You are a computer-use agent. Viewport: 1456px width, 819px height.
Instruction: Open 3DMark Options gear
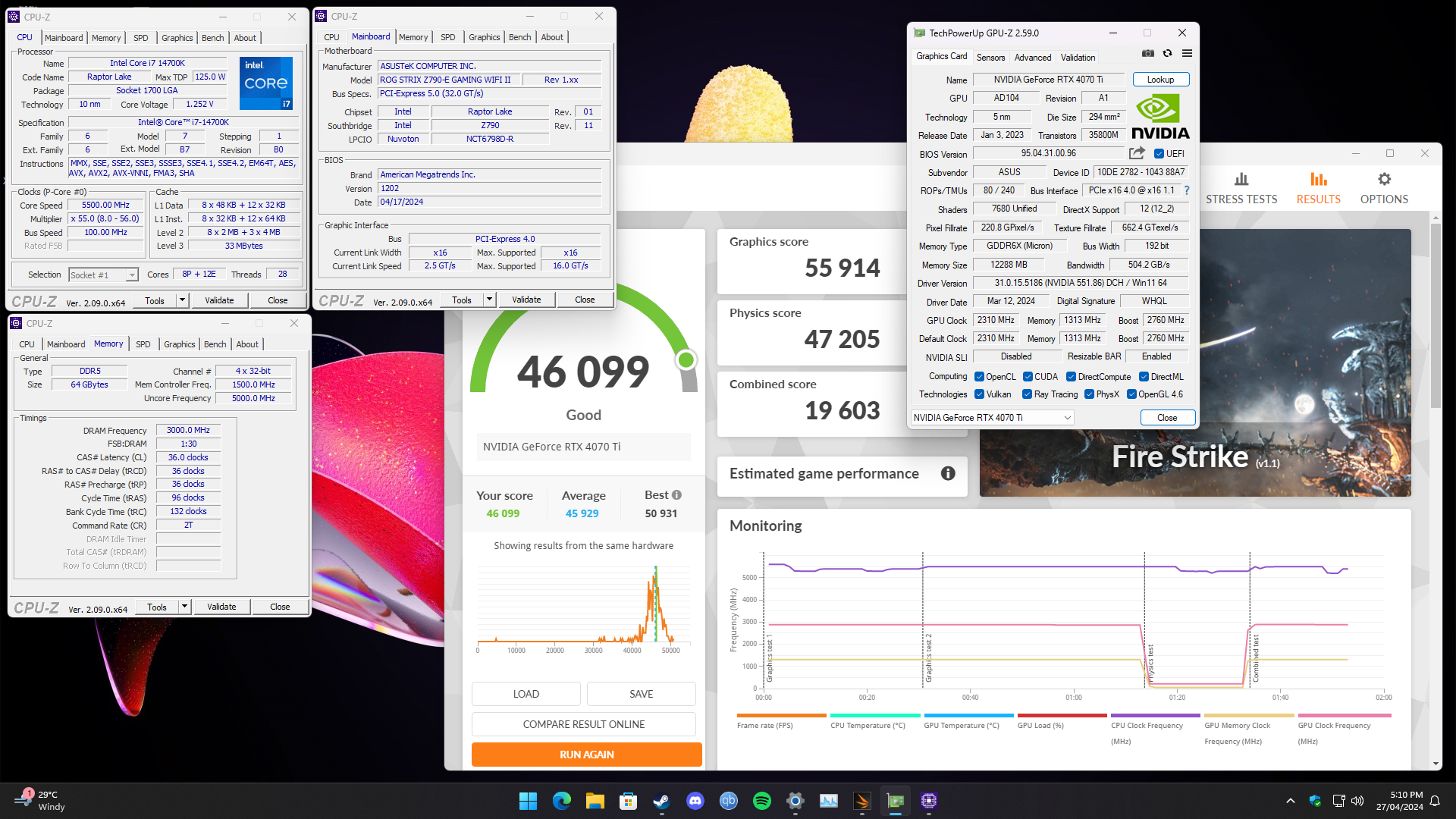1384,188
